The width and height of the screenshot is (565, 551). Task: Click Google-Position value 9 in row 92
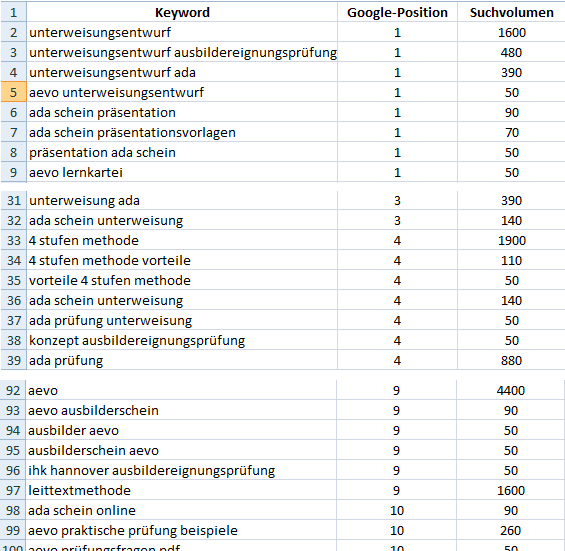[396, 391]
